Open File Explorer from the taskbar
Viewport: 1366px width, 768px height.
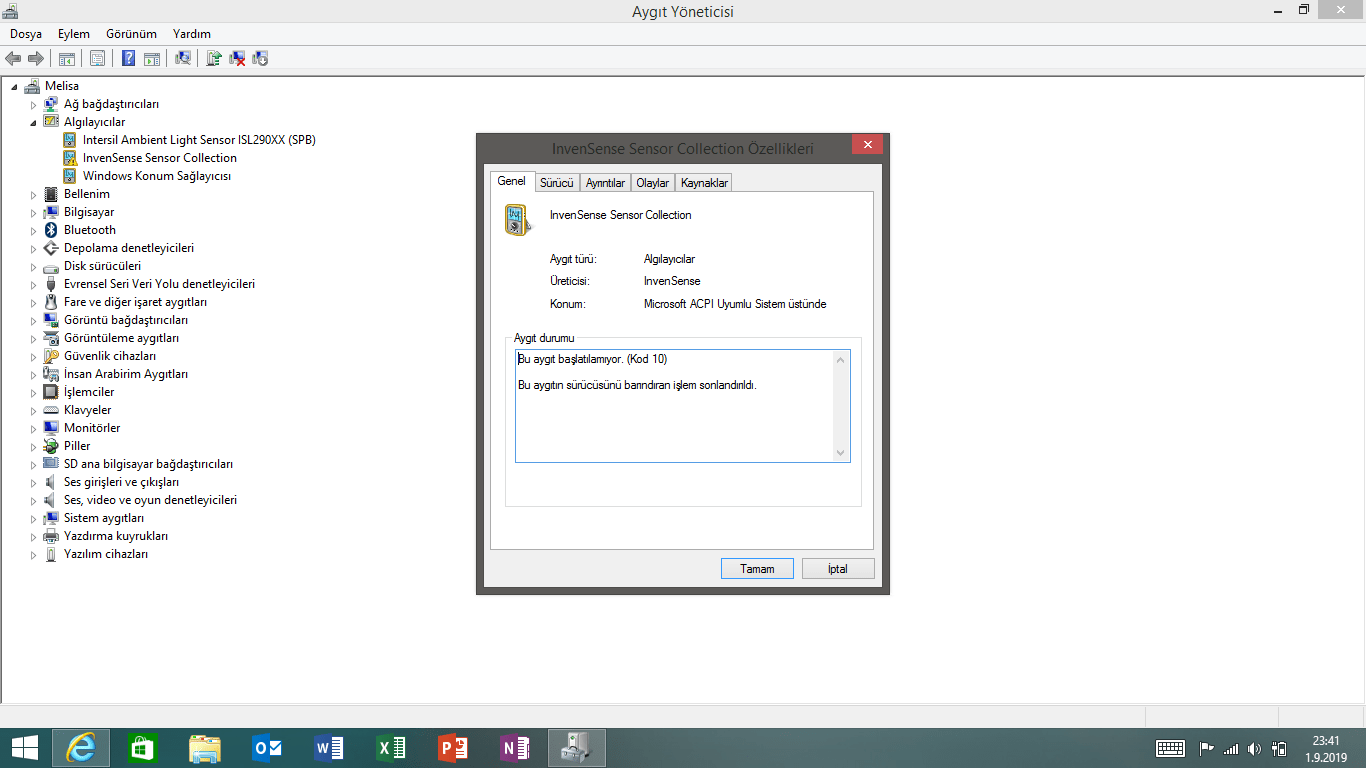click(x=205, y=748)
